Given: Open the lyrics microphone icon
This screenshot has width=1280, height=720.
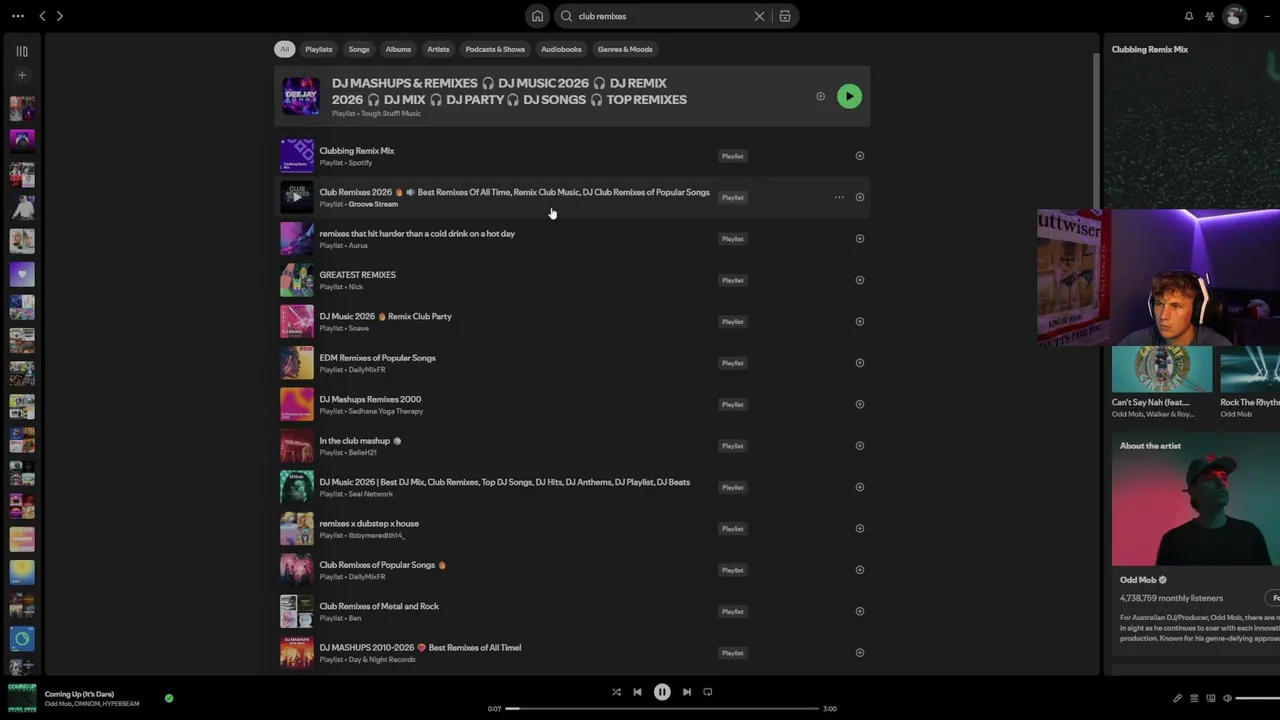Looking at the screenshot, I should point(1177,698).
